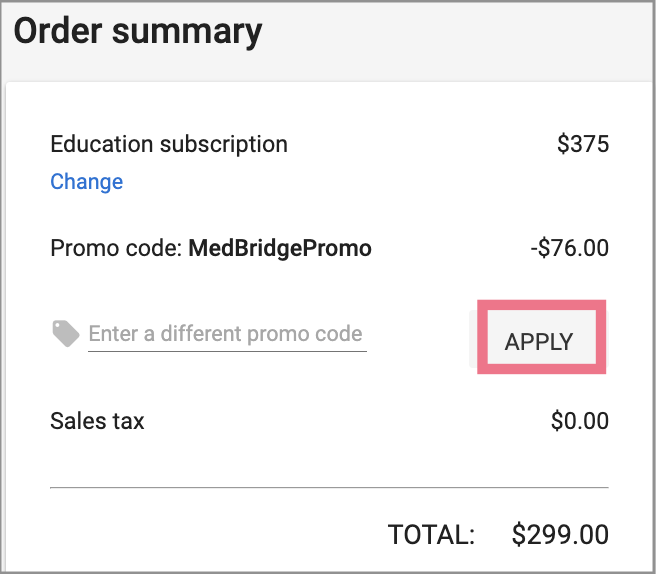The image size is (656, 574).
Task: Click the $0.00 sales tax amount
Action: click(x=579, y=421)
